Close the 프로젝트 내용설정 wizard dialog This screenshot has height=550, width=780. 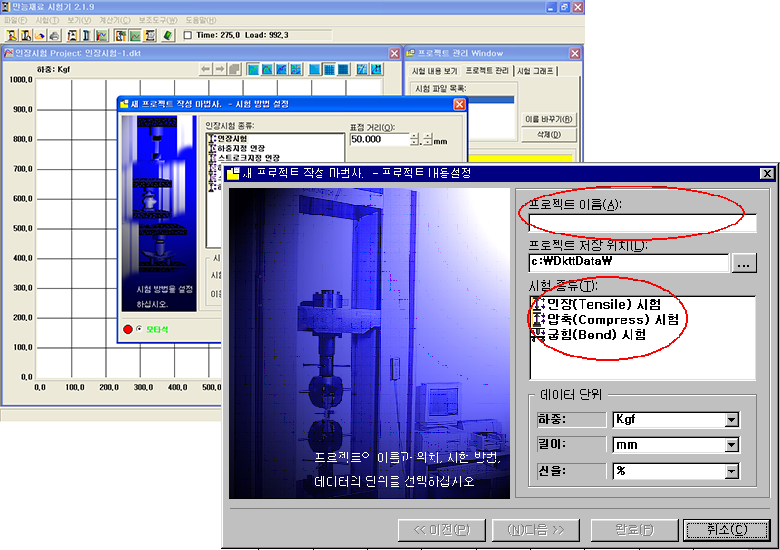(767, 173)
